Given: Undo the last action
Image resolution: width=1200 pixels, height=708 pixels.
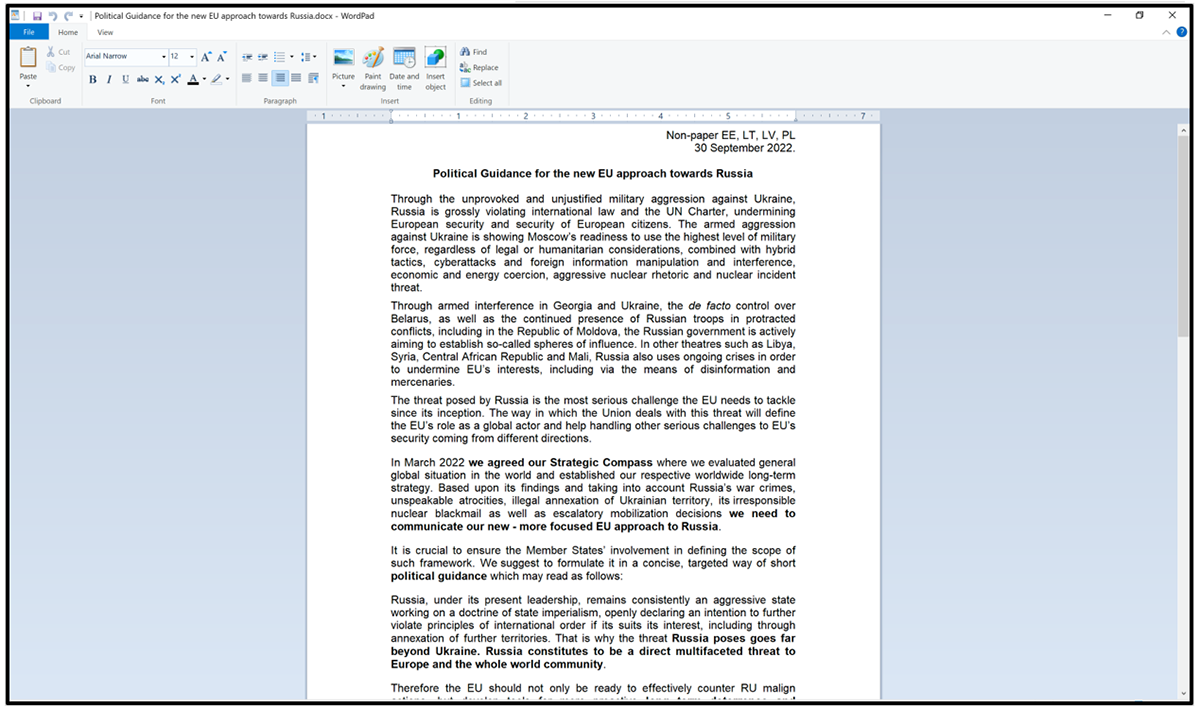Looking at the screenshot, I should (53, 16).
